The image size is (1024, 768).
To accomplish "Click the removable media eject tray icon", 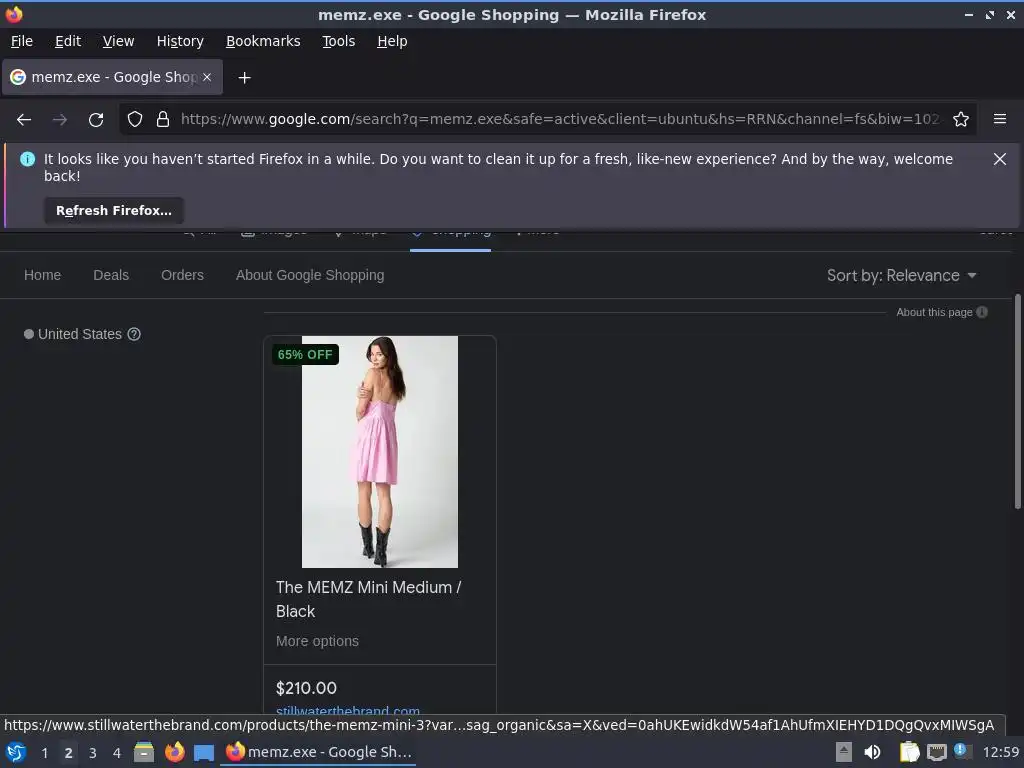I will coord(843,752).
